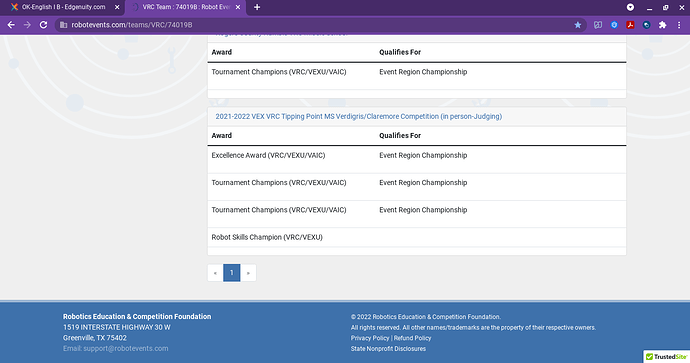
Task: Open the tab search dropdown arrow
Action: coord(630,7)
